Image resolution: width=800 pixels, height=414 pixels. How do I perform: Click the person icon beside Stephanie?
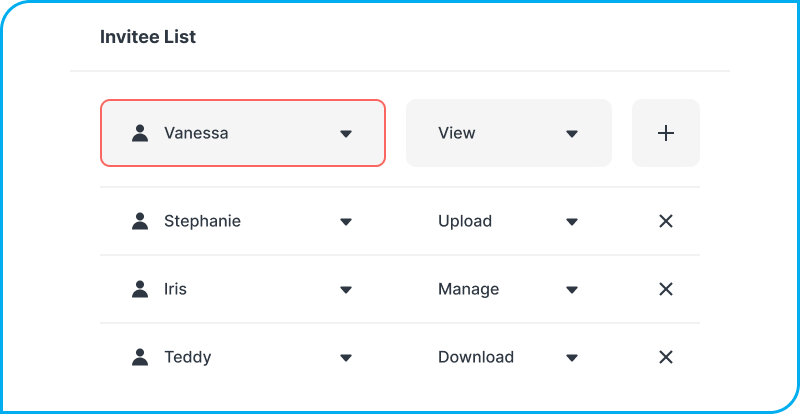[x=140, y=221]
